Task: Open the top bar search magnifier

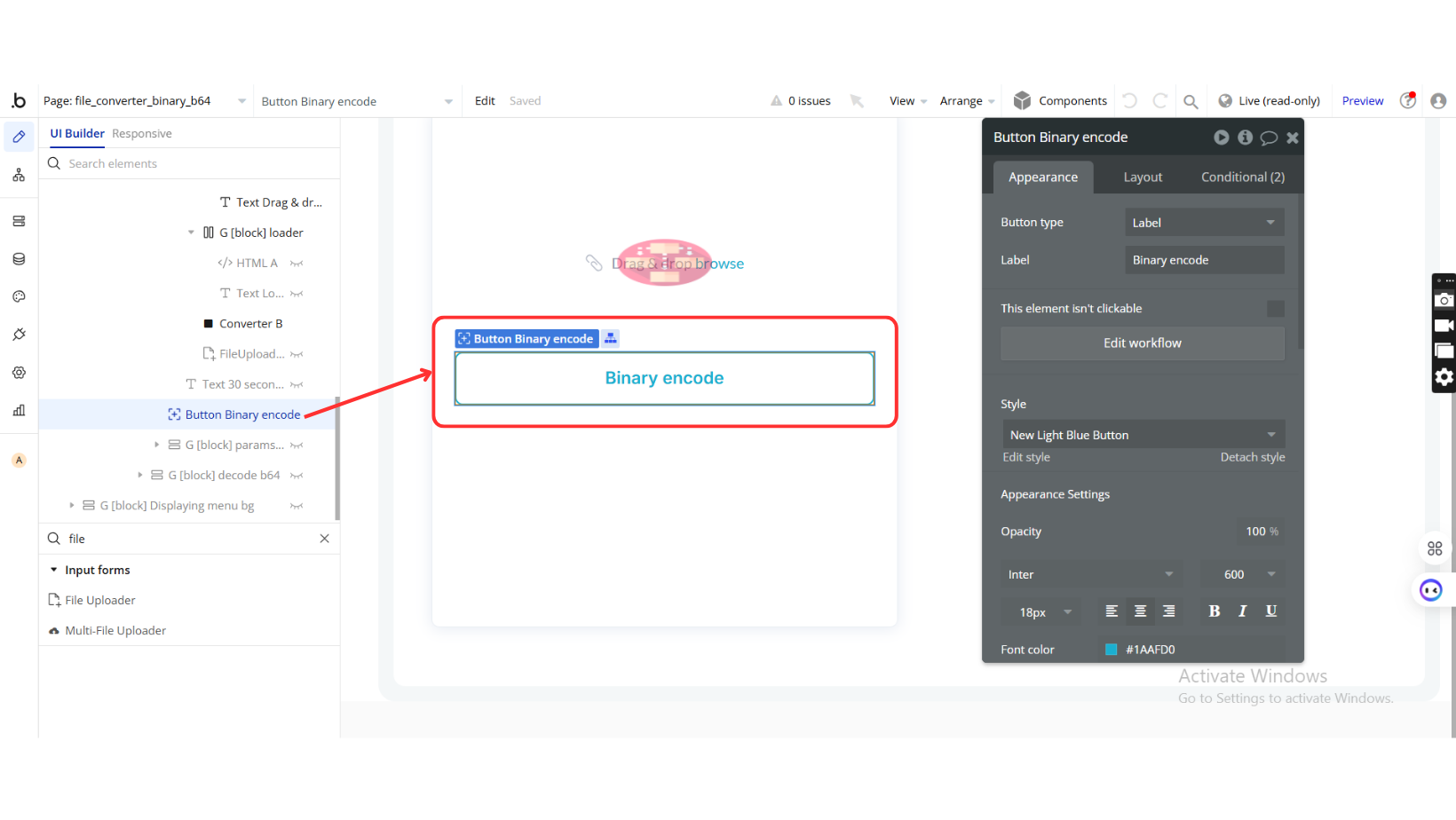Action: (1191, 101)
